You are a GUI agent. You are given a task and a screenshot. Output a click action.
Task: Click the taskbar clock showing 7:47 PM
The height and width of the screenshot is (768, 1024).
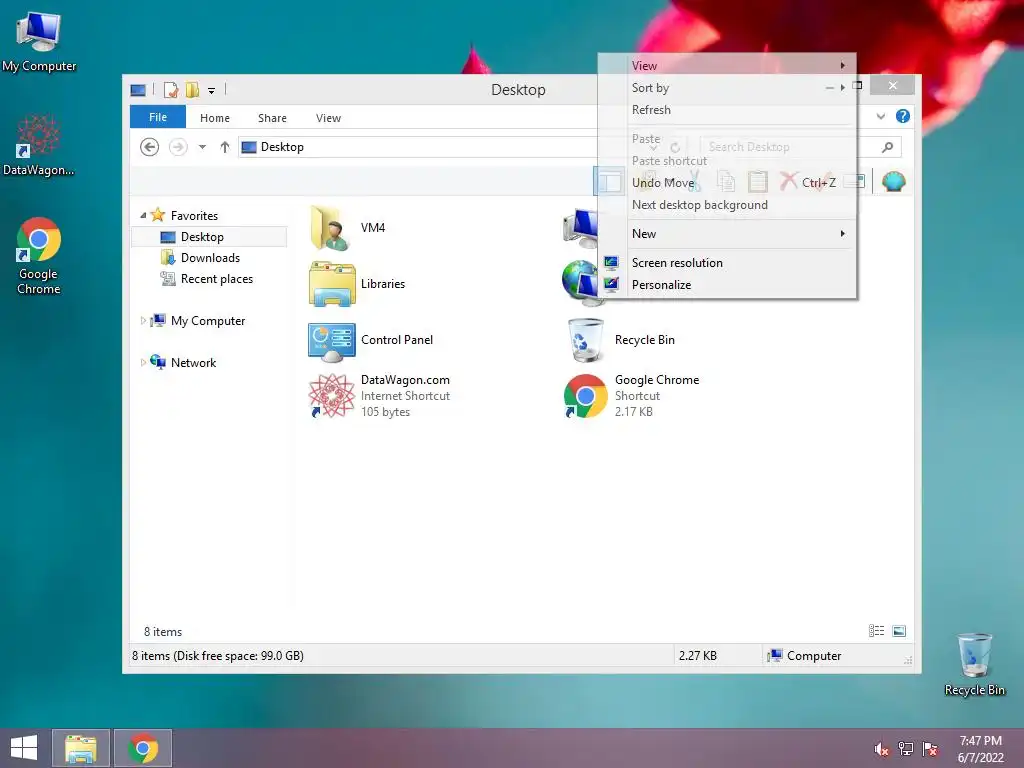(x=980, y=749)
